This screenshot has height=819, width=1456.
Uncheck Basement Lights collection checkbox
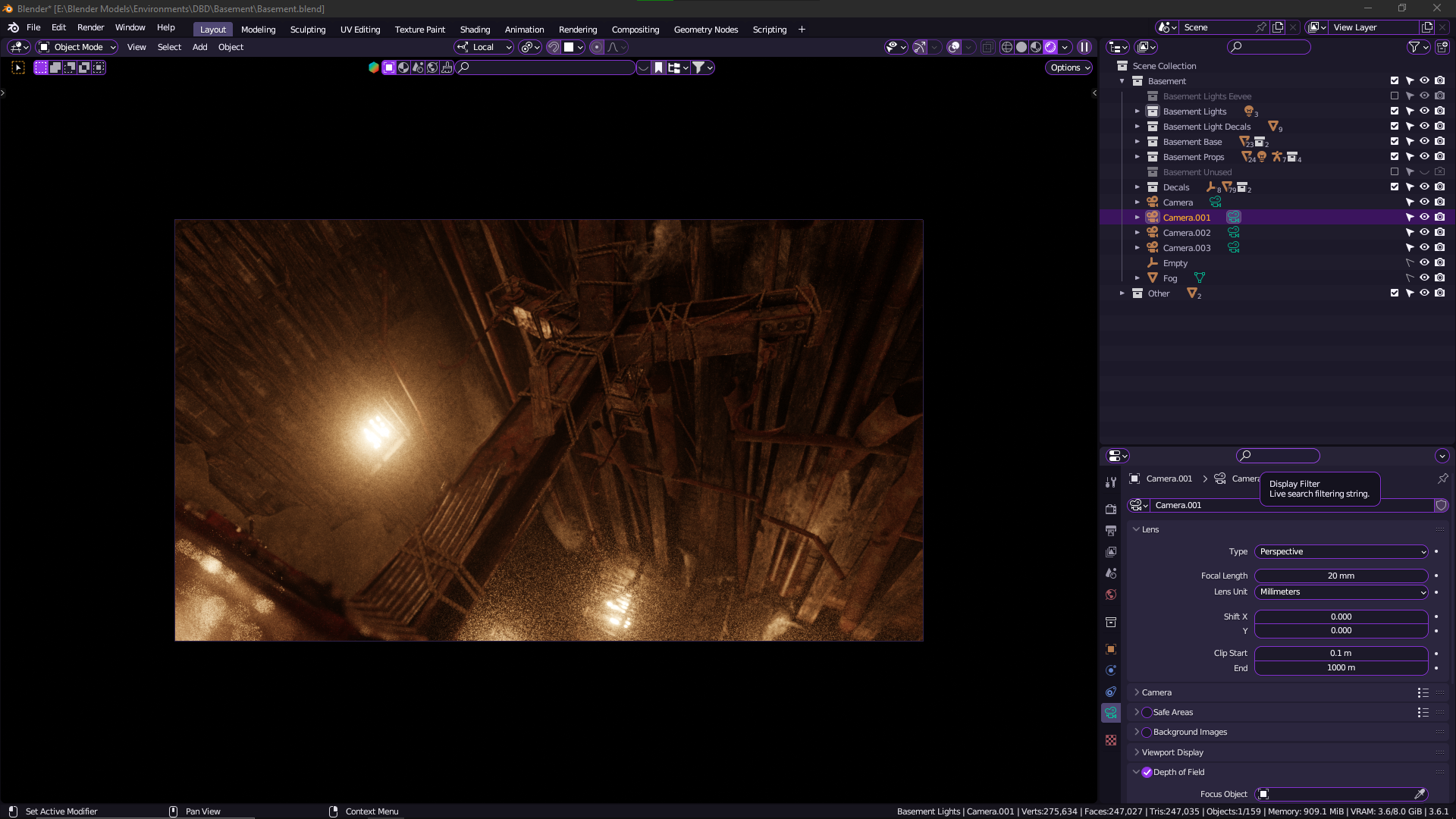tap(1395, 111)
